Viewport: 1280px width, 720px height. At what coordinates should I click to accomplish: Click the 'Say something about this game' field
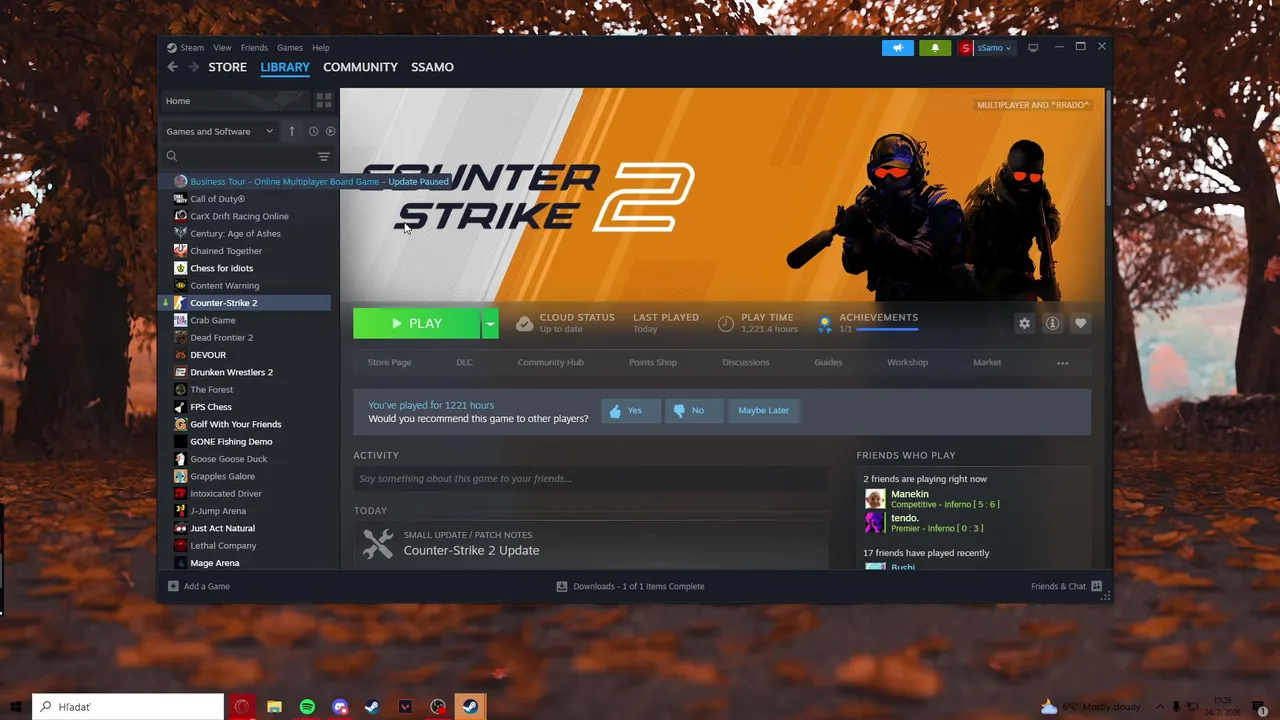click(590, 478)
